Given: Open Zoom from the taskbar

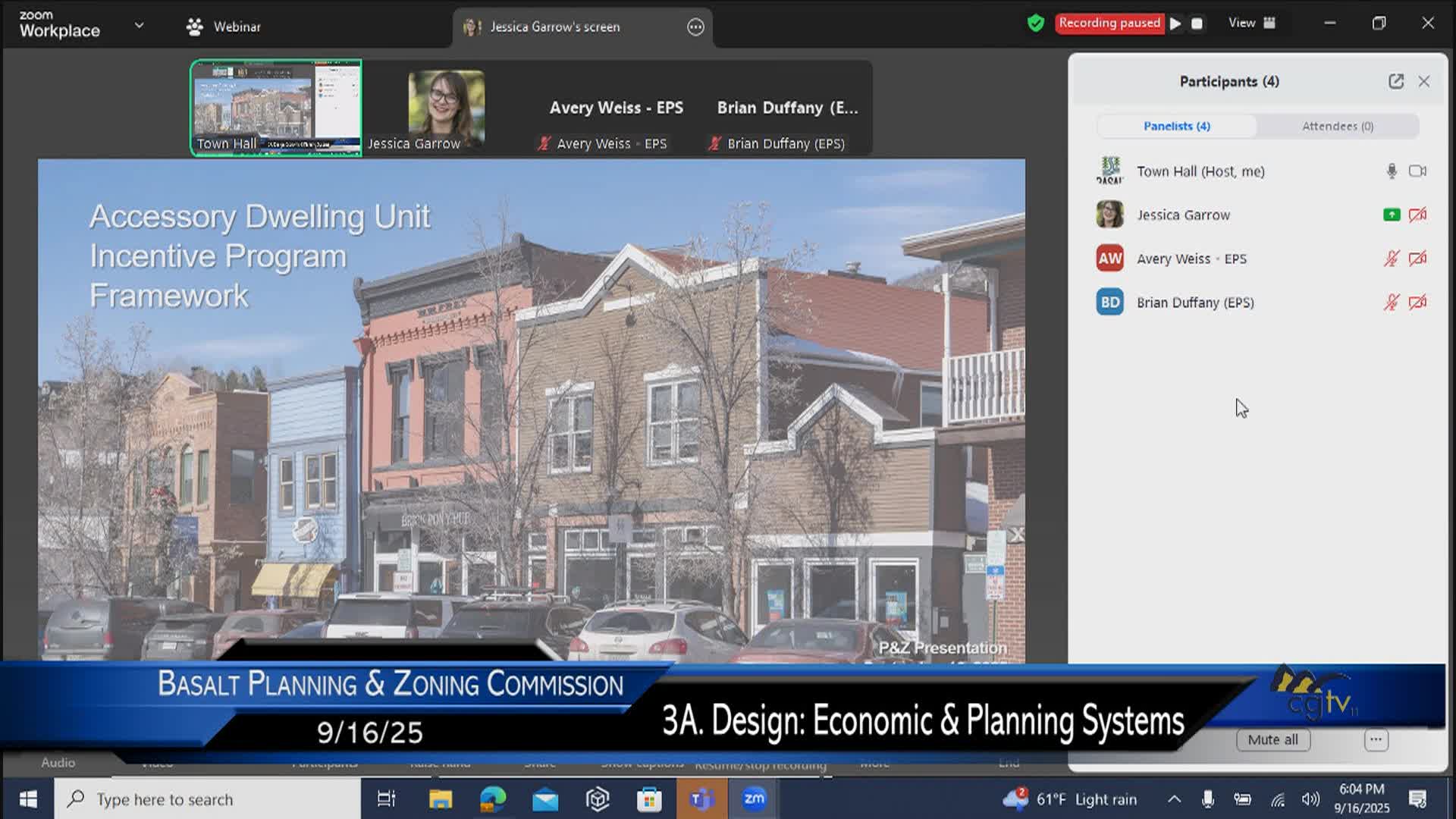Looking at the screenshot, I should tap(754, 799).
